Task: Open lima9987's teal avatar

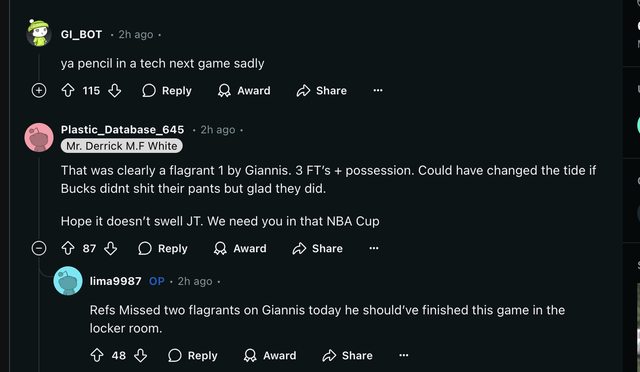Action: click(x=68, y=281)
